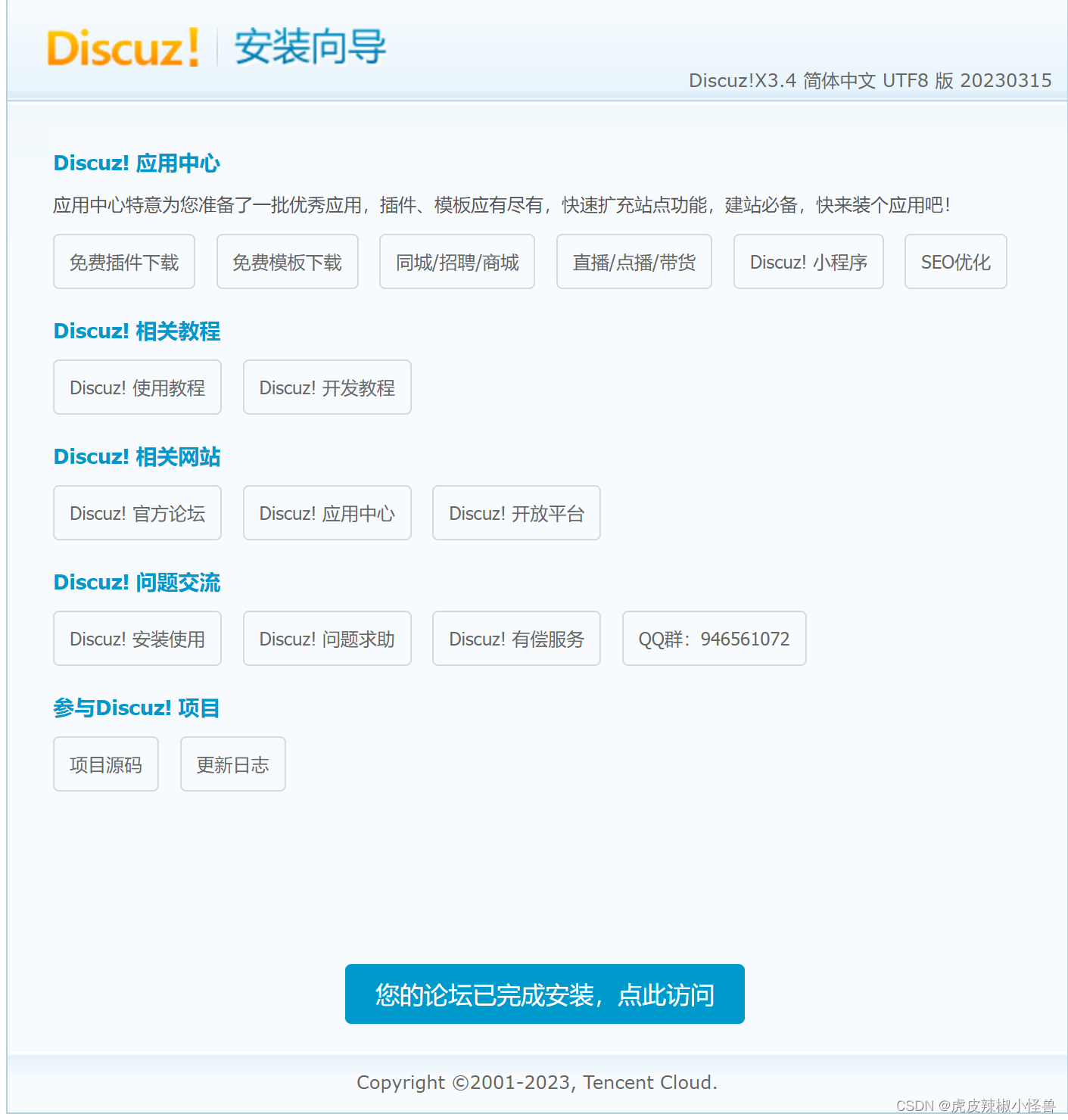1068x1120 pixels.
Task: Open Discuz! 问题求助
Action: (x=327, y=639)
